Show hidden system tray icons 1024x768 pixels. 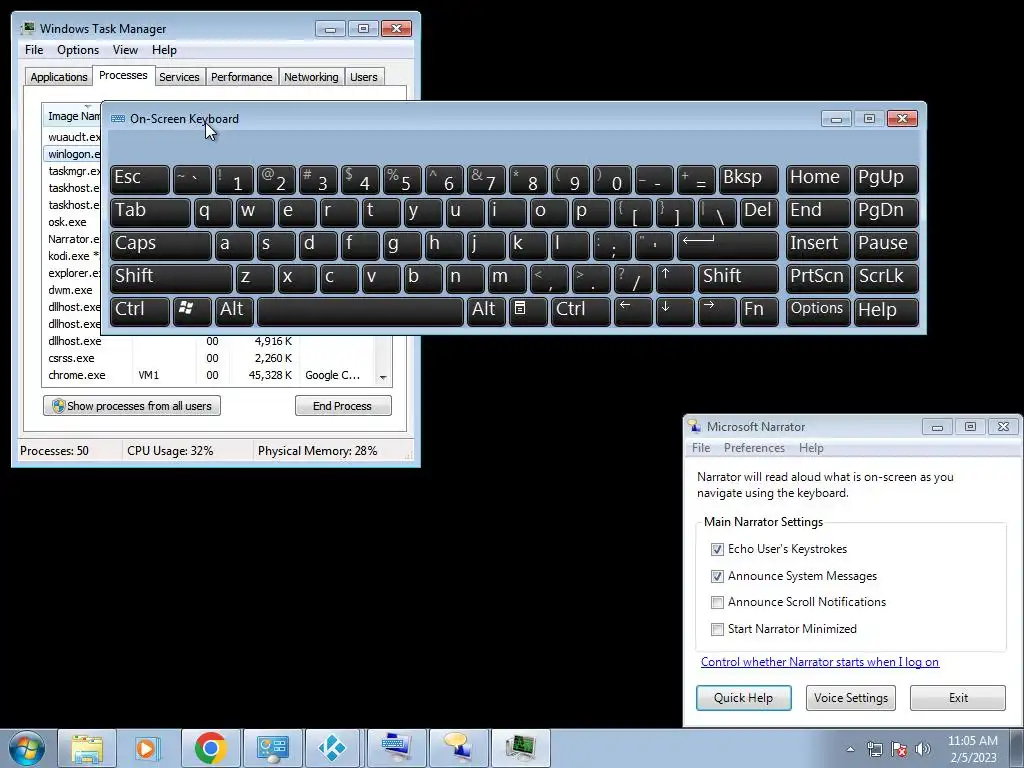click(x=850, y=749)
